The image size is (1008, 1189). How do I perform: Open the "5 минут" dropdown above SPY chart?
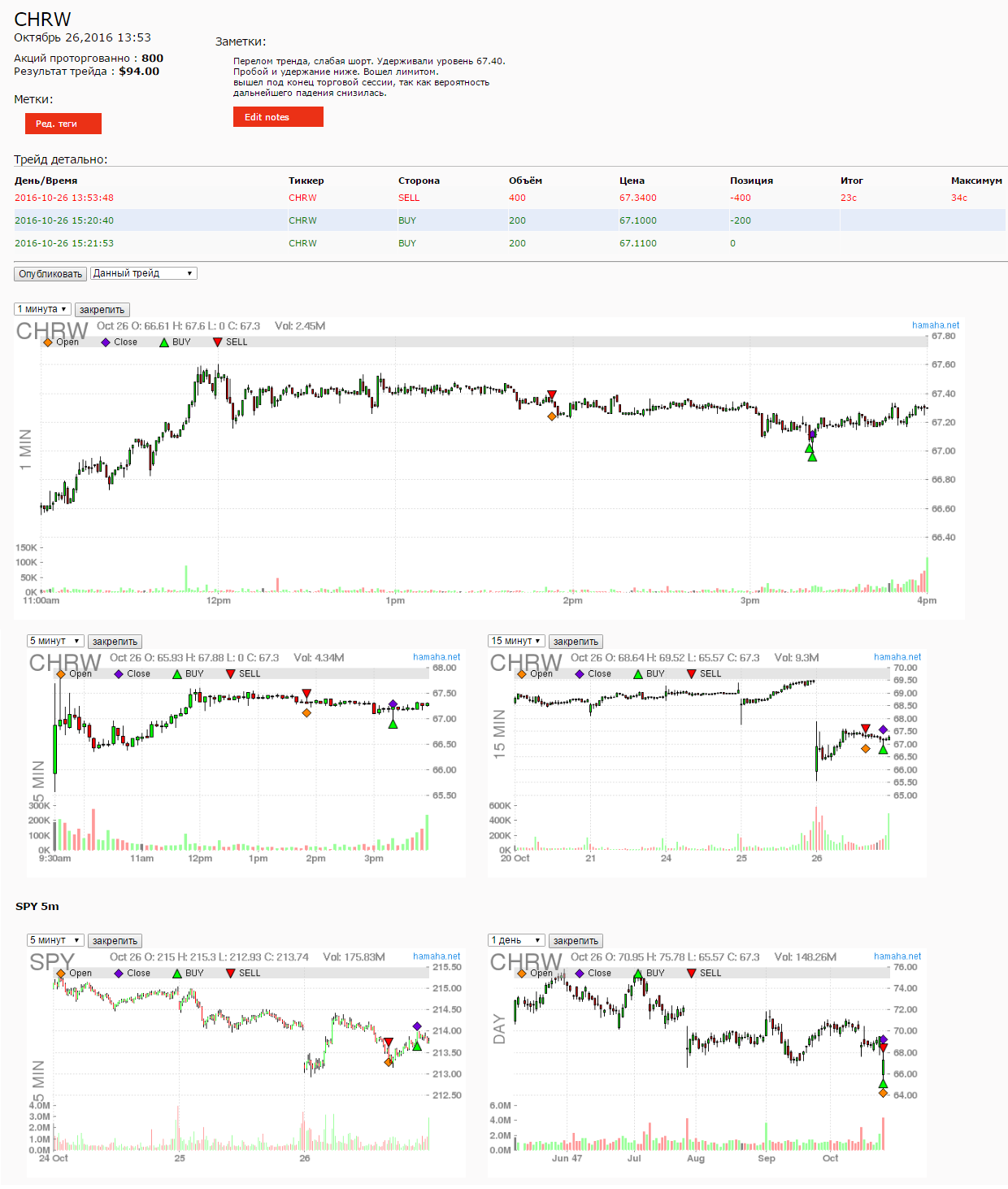coord(55,940)
